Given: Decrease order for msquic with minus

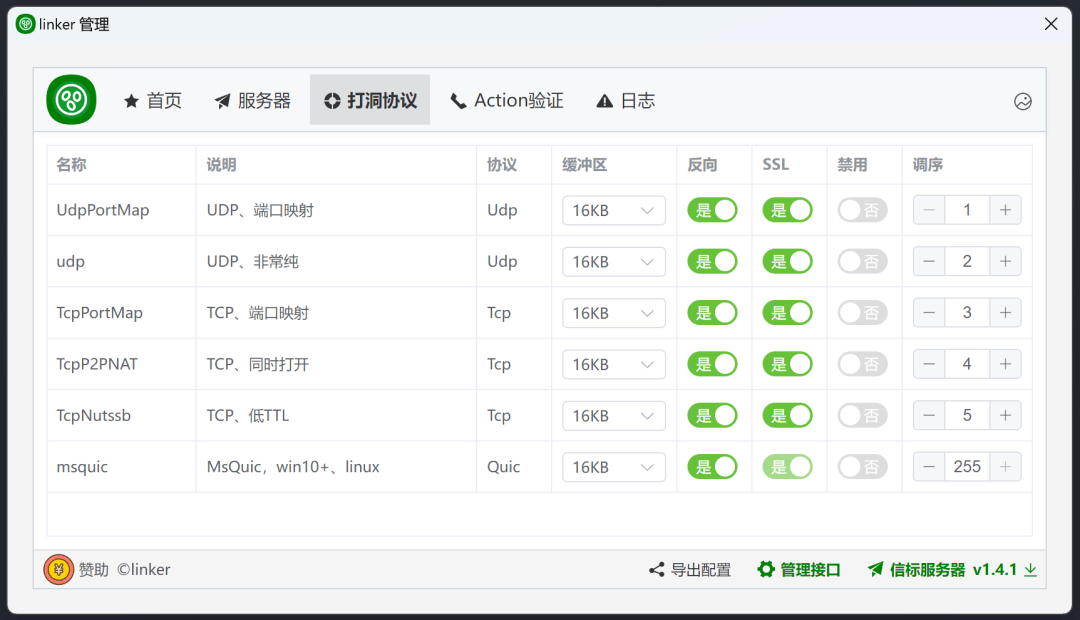Looking at the screenshot, I should tap(929, 466).
